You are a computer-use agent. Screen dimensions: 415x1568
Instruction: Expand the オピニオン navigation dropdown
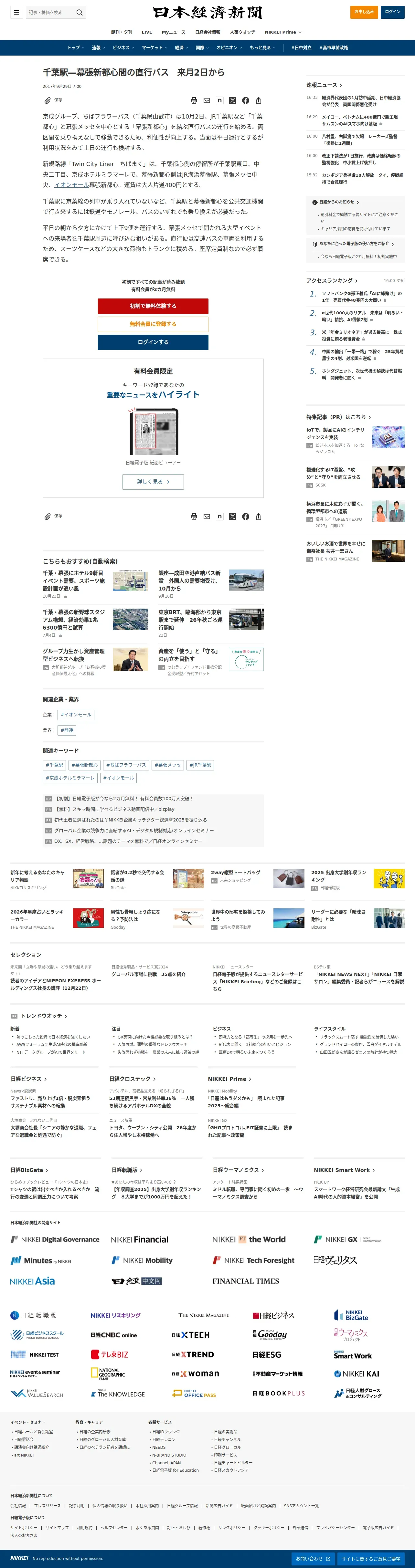[229, 47]
